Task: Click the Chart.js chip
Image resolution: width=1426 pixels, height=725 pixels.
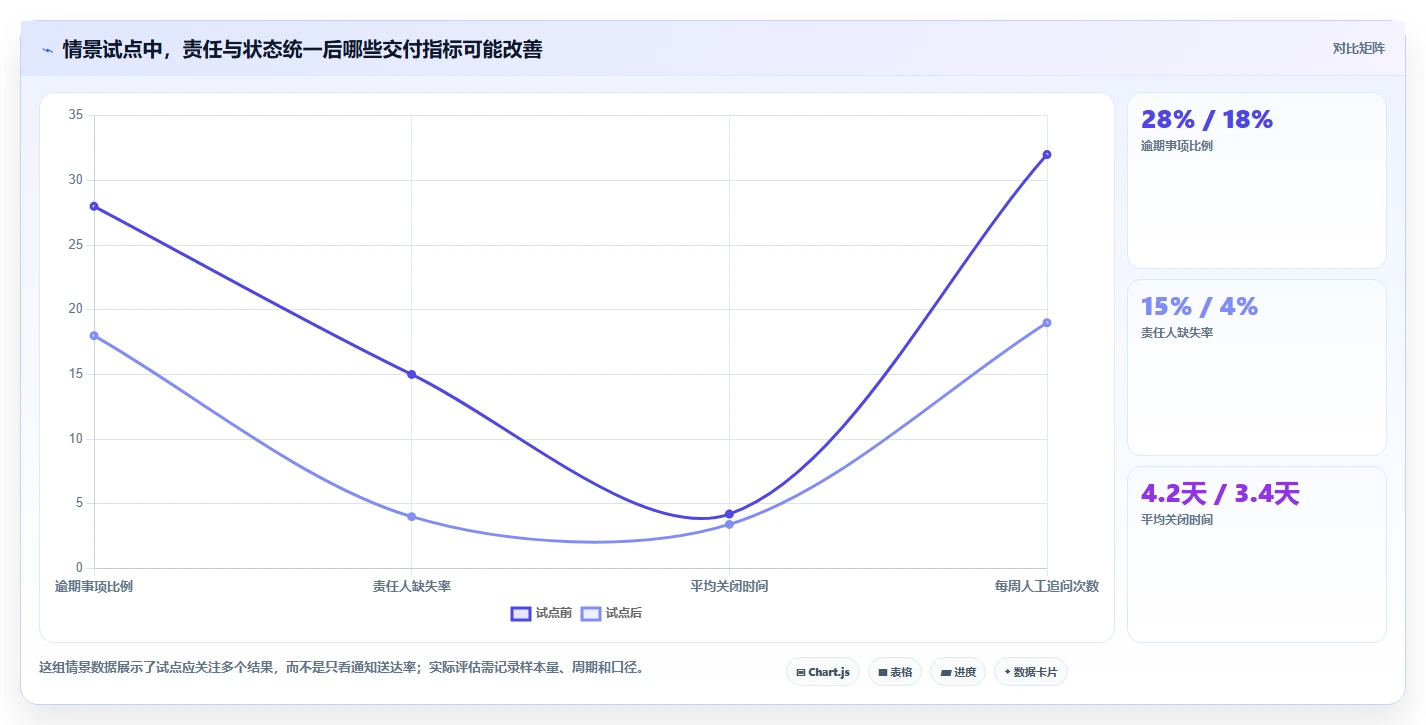Action: click(823, 672)
